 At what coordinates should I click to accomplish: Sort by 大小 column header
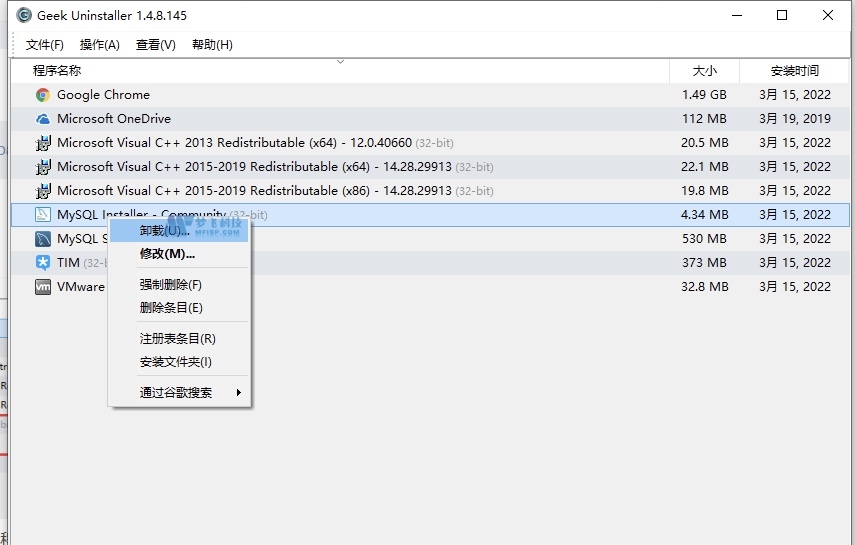705,71
